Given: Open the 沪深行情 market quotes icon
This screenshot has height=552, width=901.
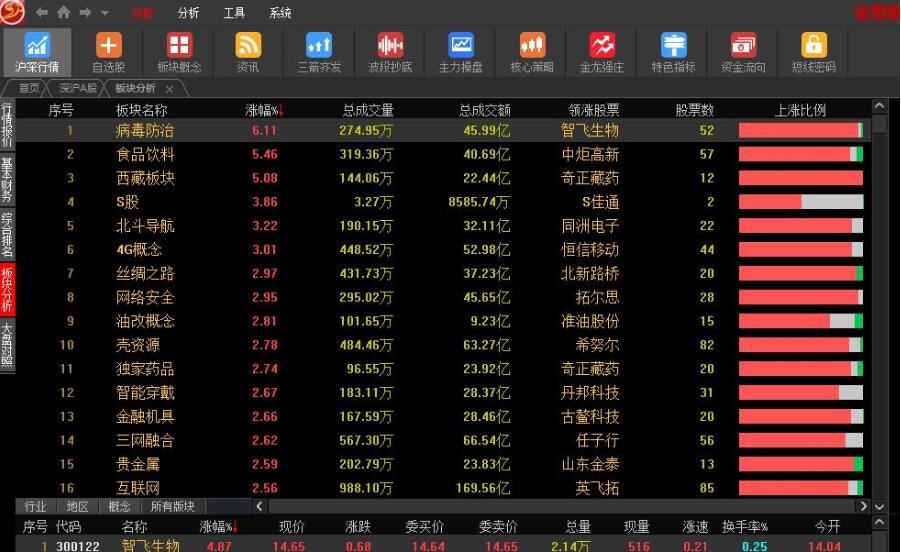Looking at the screenshot, I should tap(37, 52).
